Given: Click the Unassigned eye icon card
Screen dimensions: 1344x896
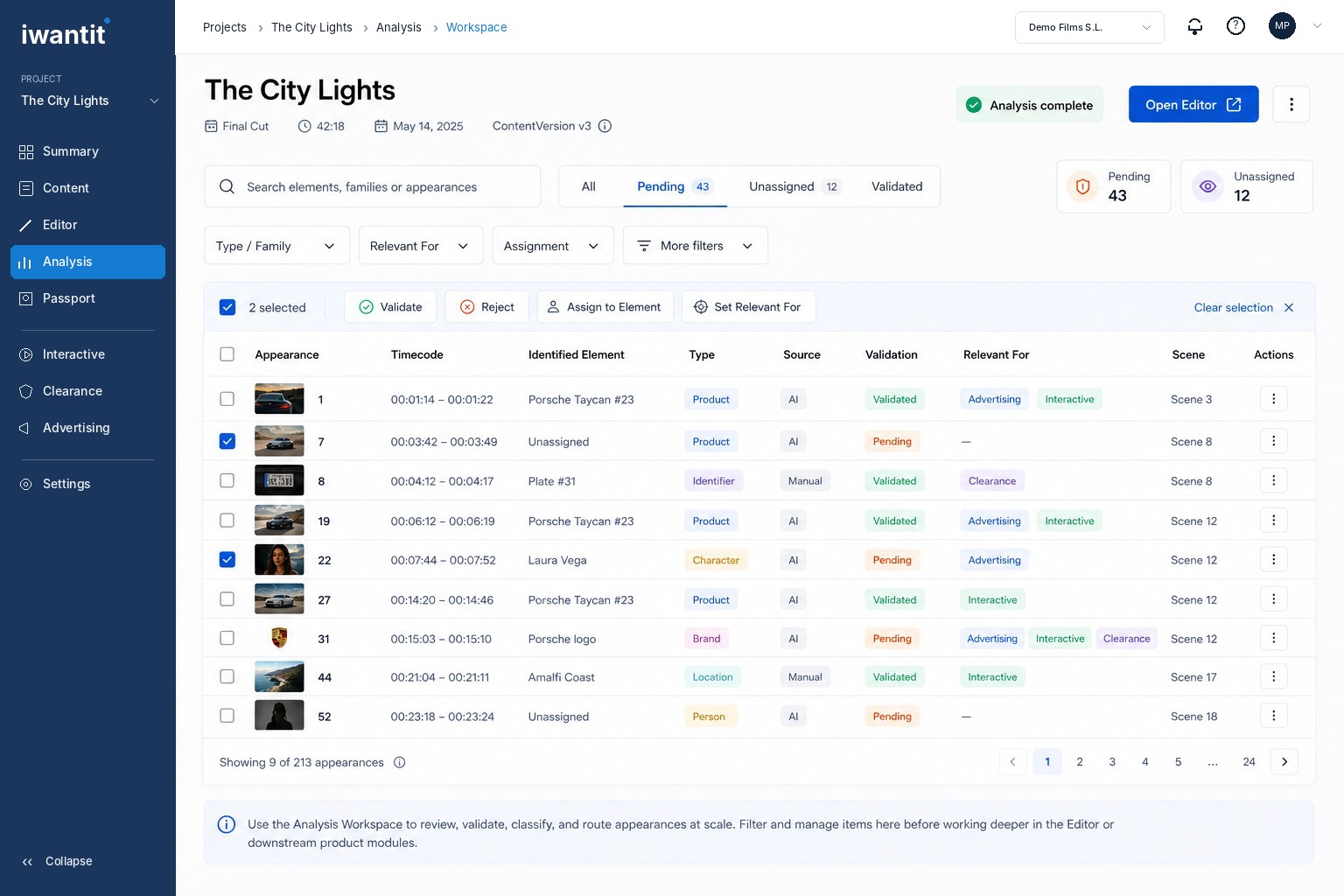Looking at the screenshot, I should 1246,186.
